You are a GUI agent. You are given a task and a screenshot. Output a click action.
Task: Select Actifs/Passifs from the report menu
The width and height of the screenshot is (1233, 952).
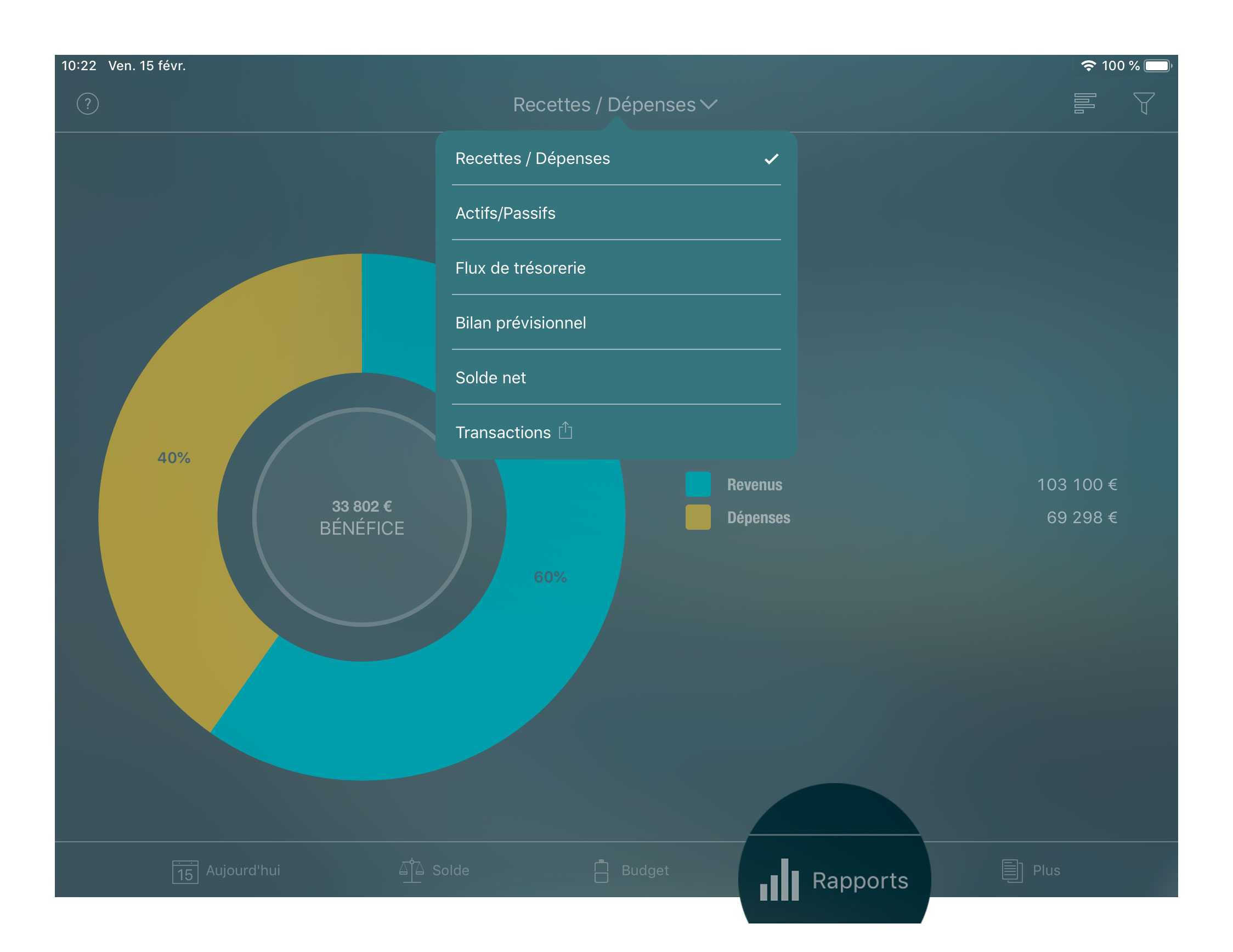[505, 213]
